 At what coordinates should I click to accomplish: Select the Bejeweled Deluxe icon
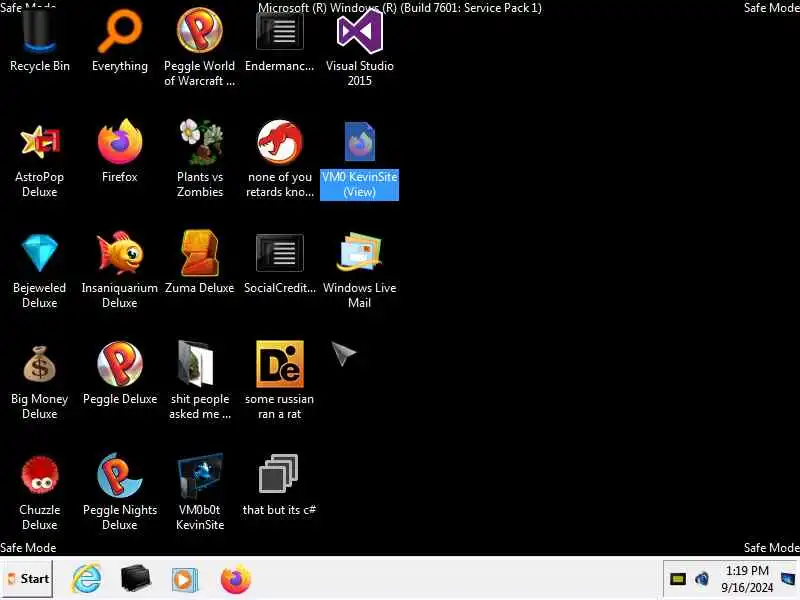(x=40, y=253)
